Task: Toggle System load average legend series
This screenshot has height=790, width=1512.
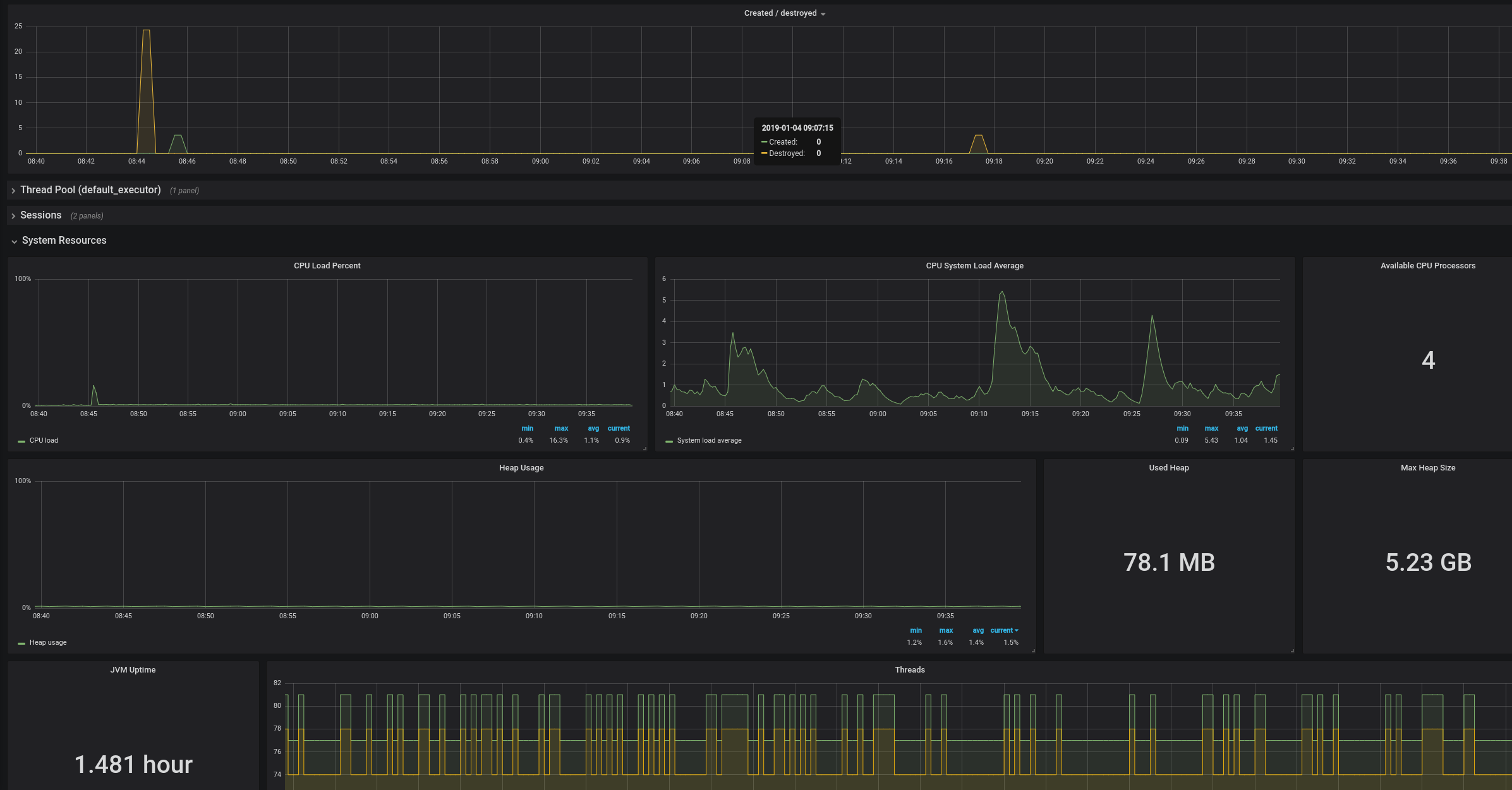Action: tap(709, 441)
